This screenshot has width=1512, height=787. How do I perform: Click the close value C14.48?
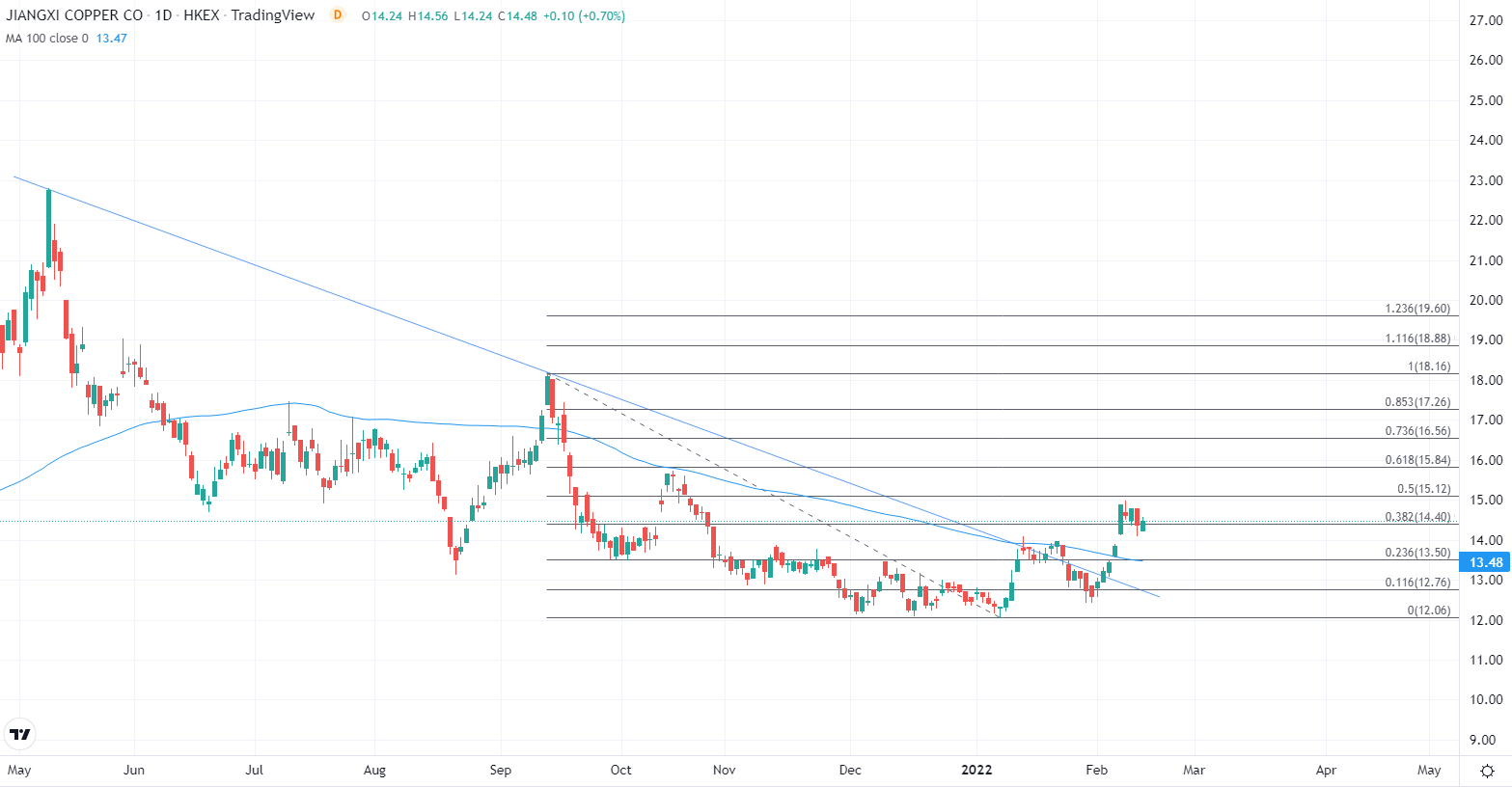(x=518, y=16)
